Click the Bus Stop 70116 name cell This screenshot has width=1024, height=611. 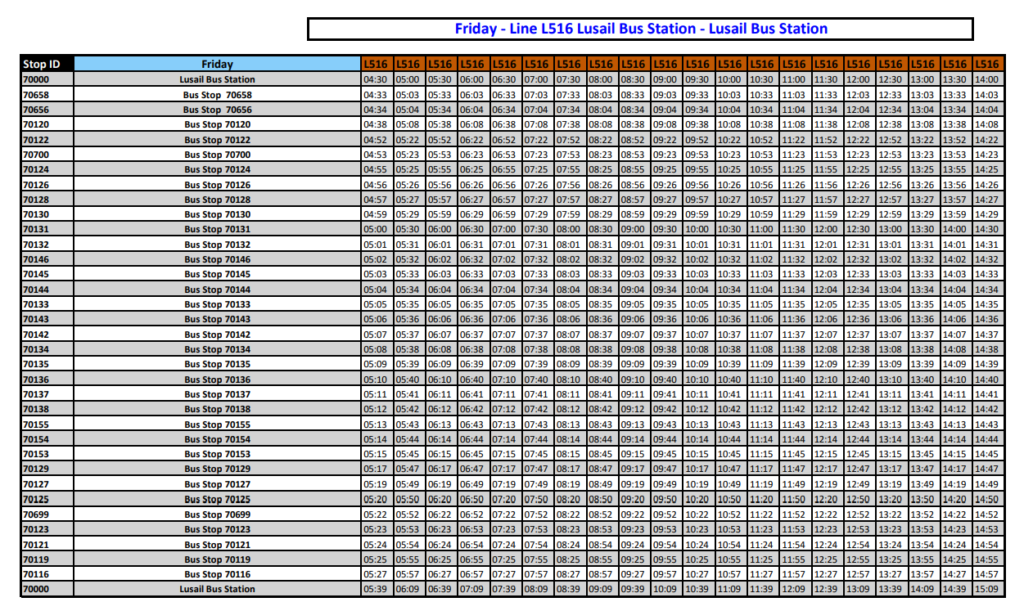tap(217, 575)
